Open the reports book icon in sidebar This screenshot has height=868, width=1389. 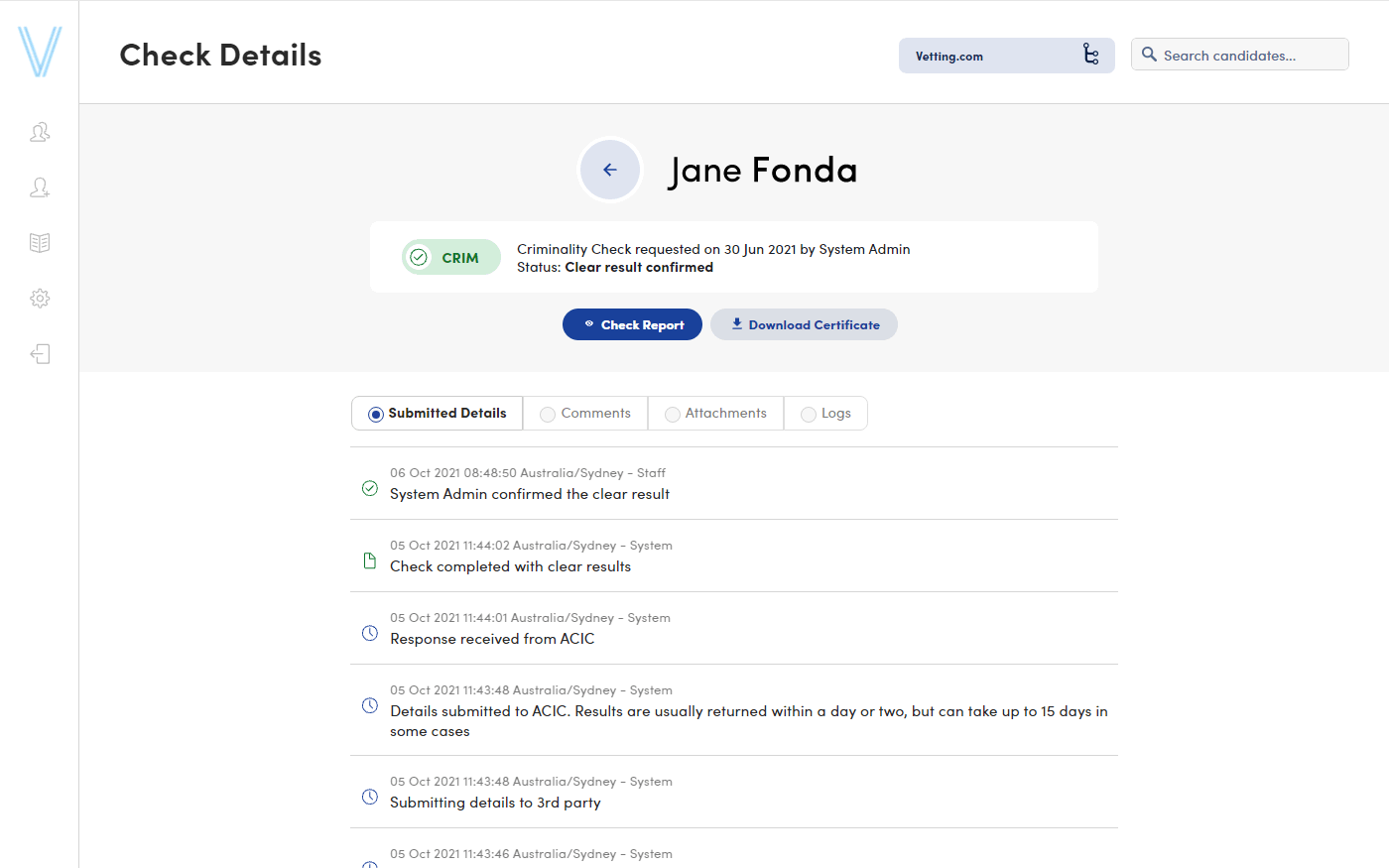tap(40, 242)
